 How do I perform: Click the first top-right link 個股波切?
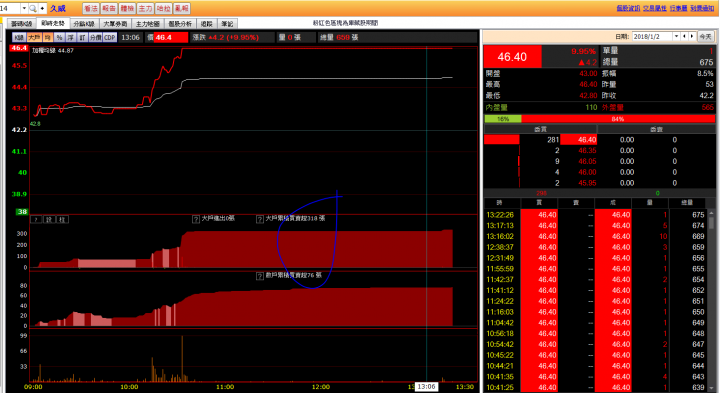click(628, 8)
